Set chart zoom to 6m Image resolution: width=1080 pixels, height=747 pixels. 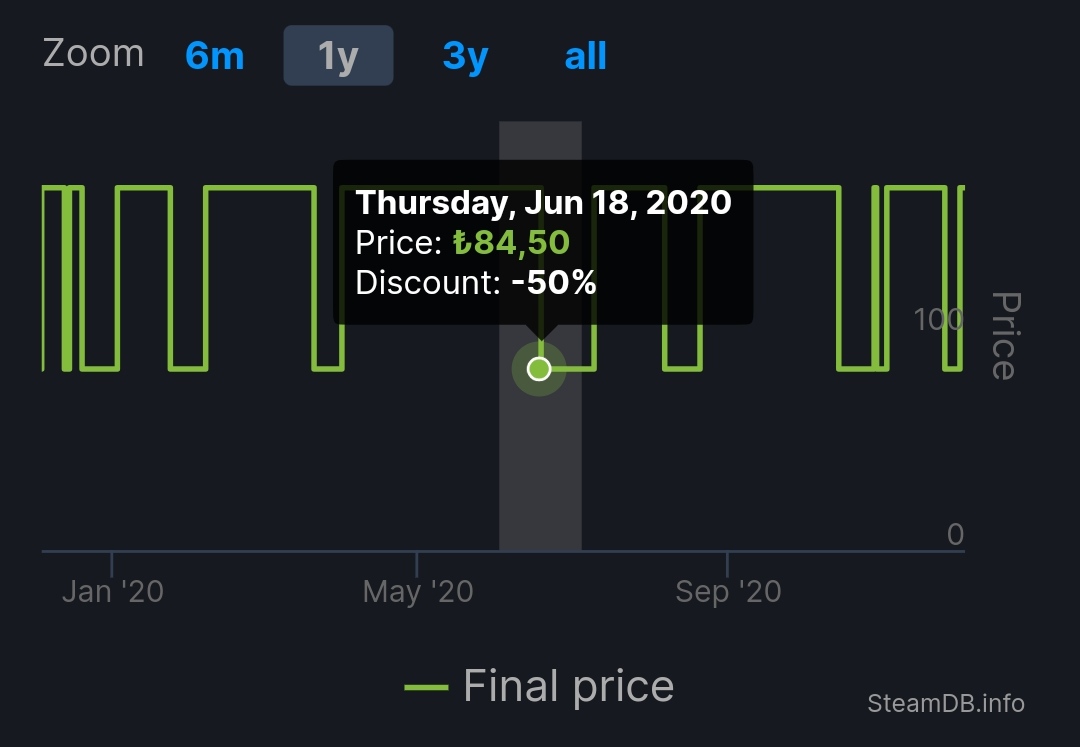tap(214, 56)
